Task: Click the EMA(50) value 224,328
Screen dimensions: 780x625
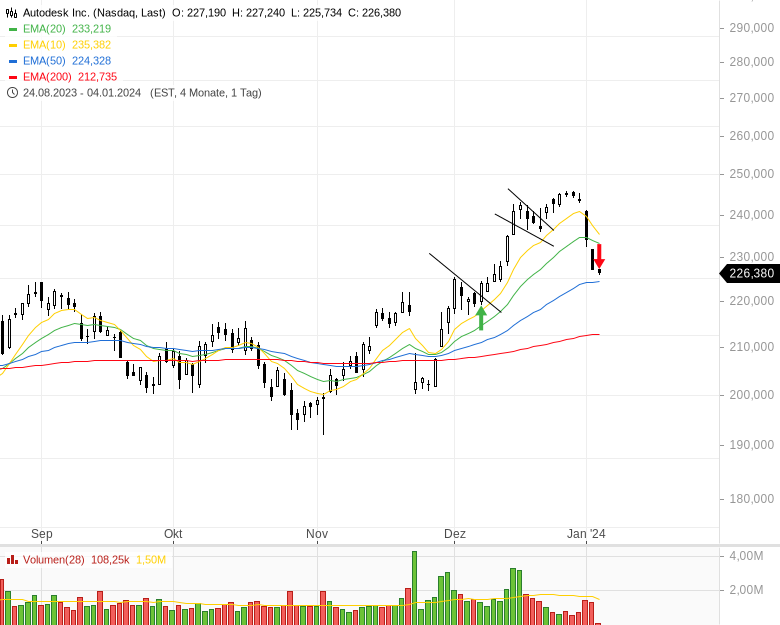Action: click(x=92, y=61)
